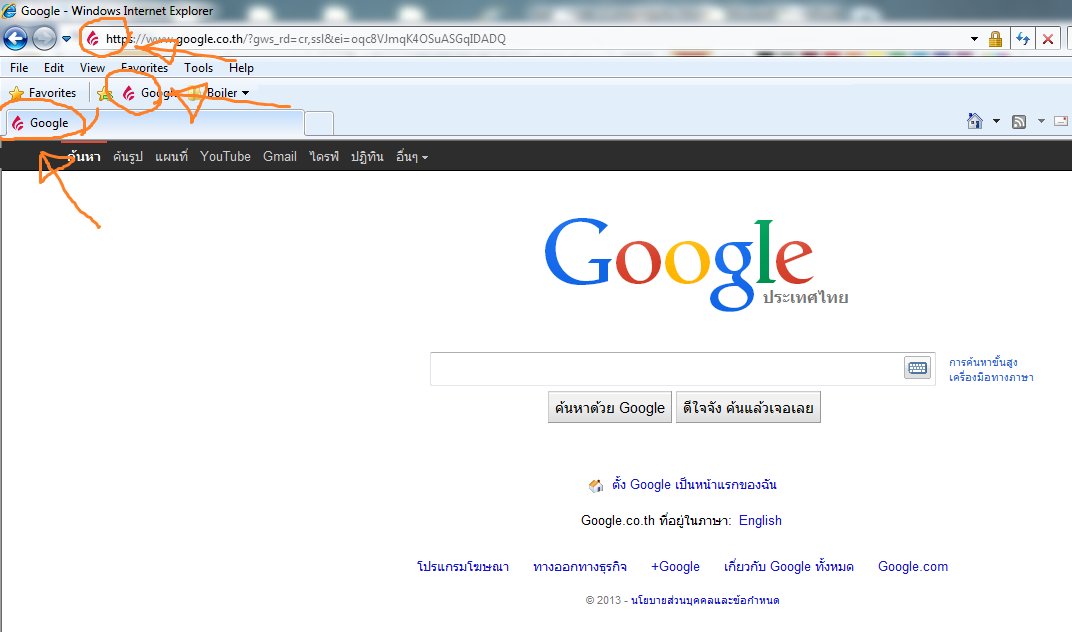This screenshot has width=1072, height=632.
Task: Click the Stop loading X button
Action: 1047,39
